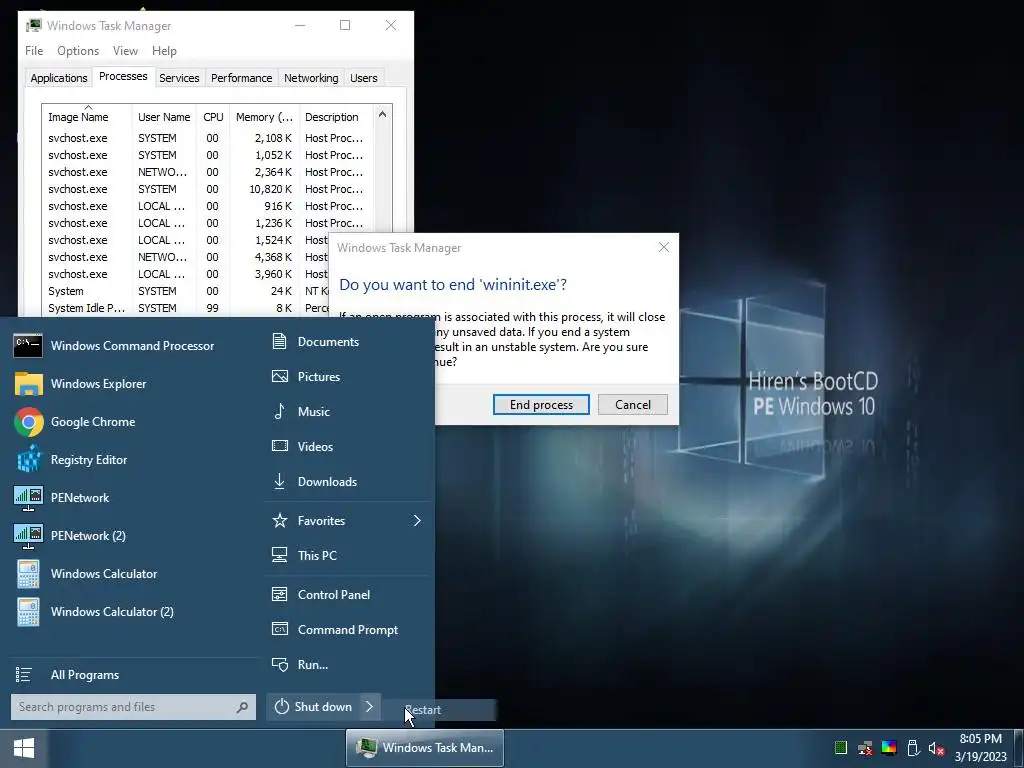The height and width of the screenshot is (768, 1024).
Task: Expand Shut down options arrow
Action: pos(370,707)
